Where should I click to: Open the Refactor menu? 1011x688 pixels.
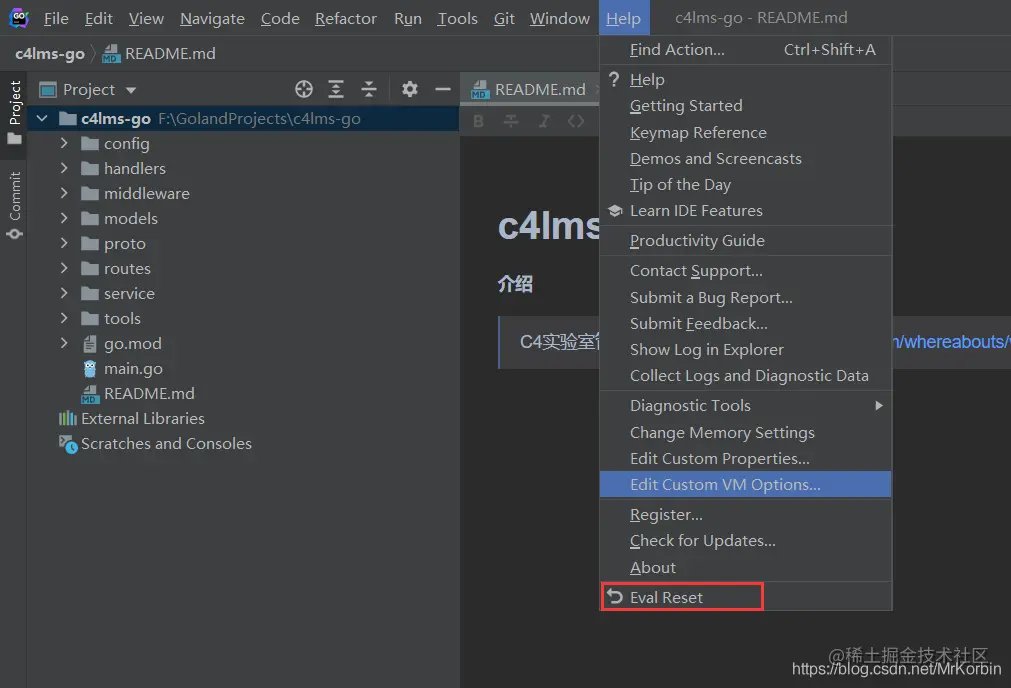tap(346, 19)
